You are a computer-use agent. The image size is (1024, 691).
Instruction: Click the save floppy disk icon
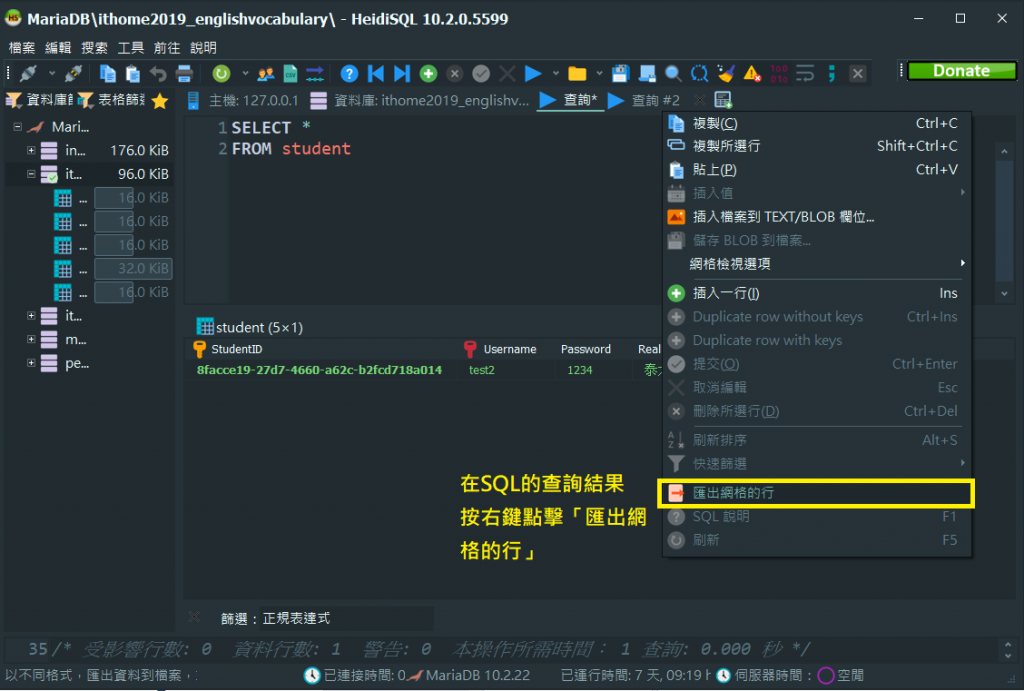[x=620, y=73]
